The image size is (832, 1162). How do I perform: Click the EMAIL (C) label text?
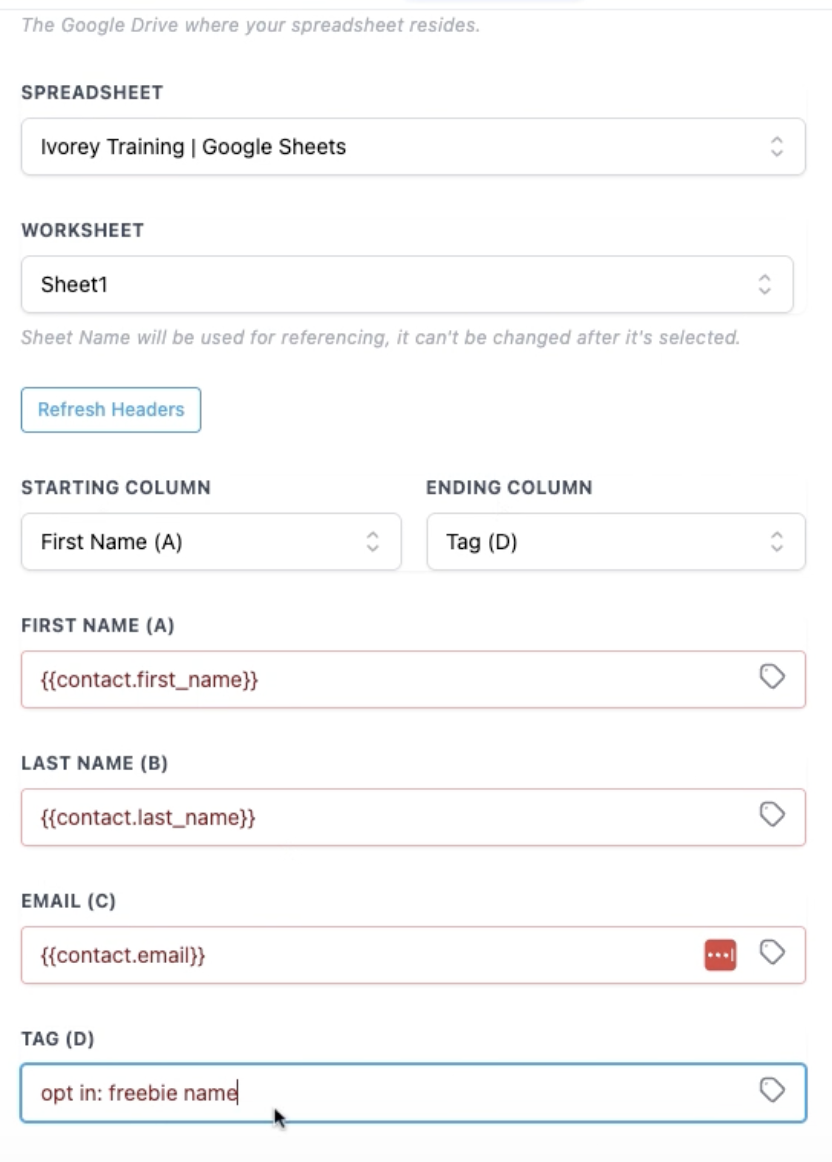69,901
